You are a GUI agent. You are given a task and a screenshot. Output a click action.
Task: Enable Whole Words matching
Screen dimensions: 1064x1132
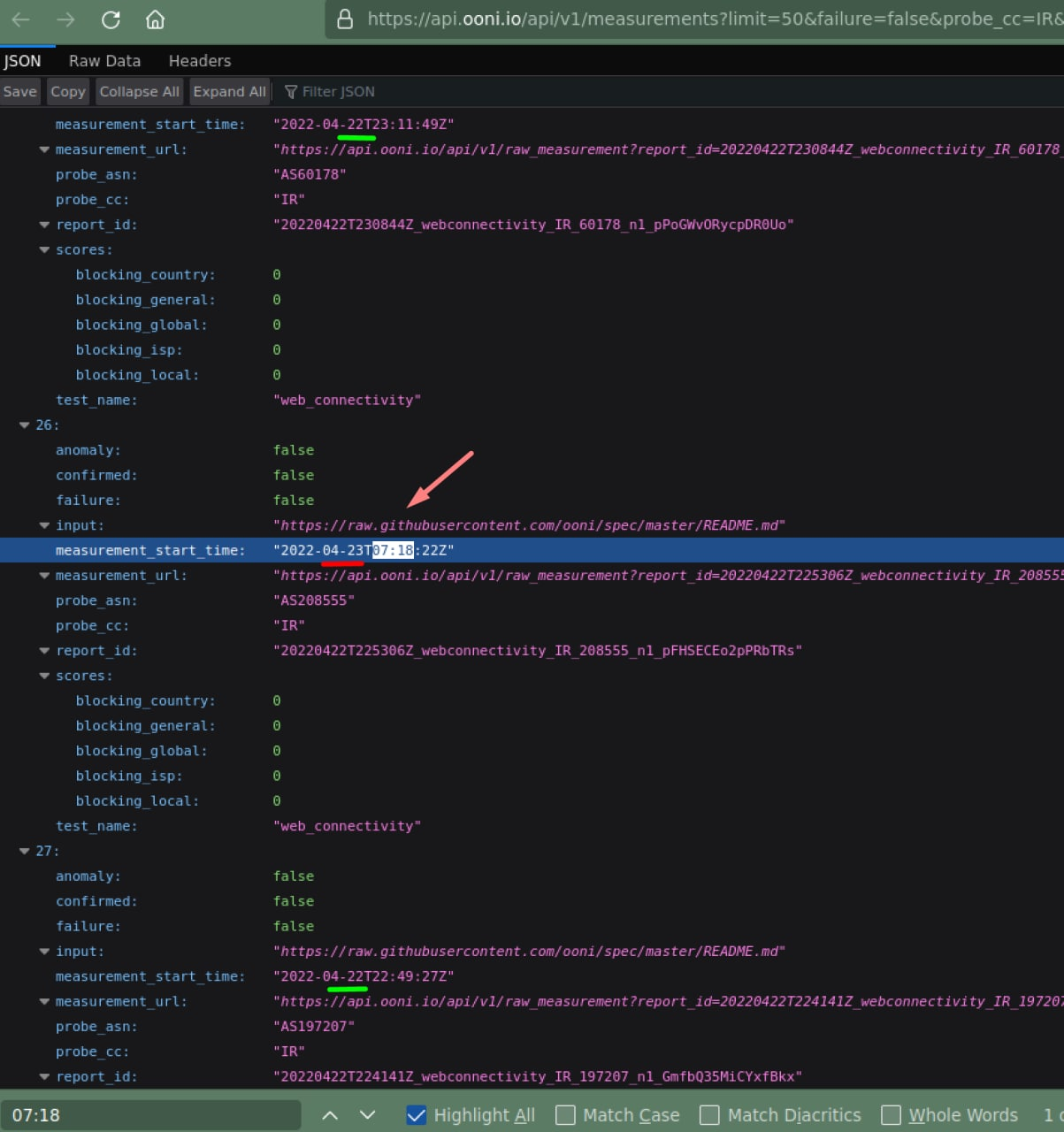890,1115
